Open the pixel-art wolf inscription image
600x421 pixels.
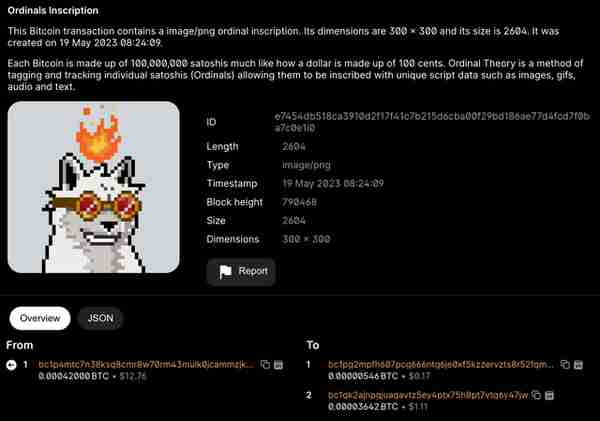click(93, 187)
